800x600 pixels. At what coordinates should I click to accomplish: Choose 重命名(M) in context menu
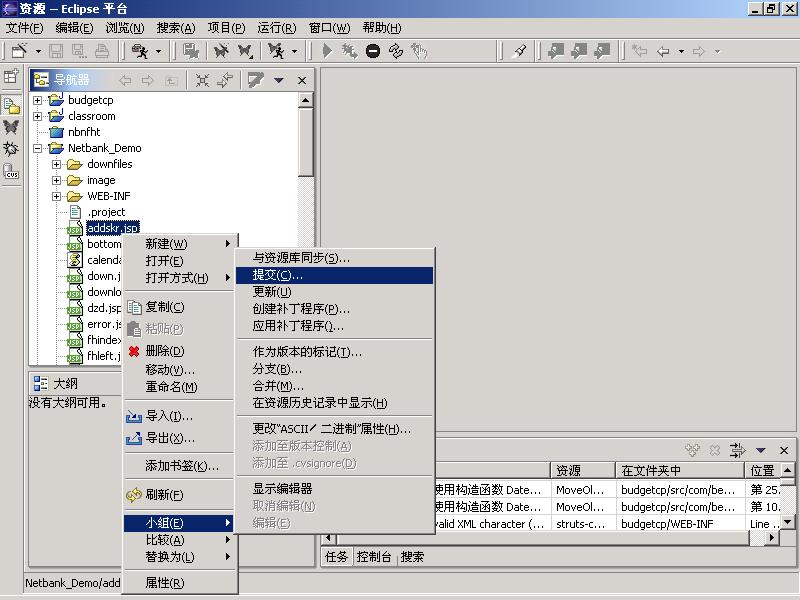(x=179, y=387)
